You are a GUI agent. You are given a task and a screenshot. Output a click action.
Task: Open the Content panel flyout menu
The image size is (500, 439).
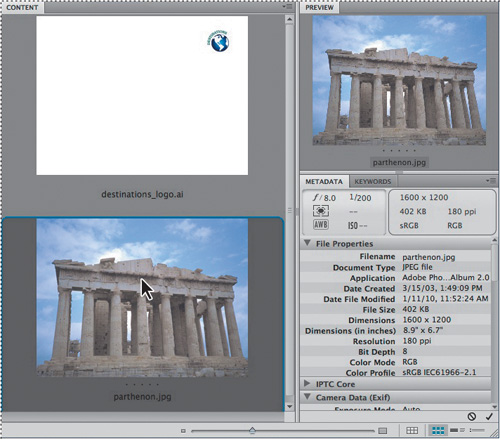tap(287, 6)
